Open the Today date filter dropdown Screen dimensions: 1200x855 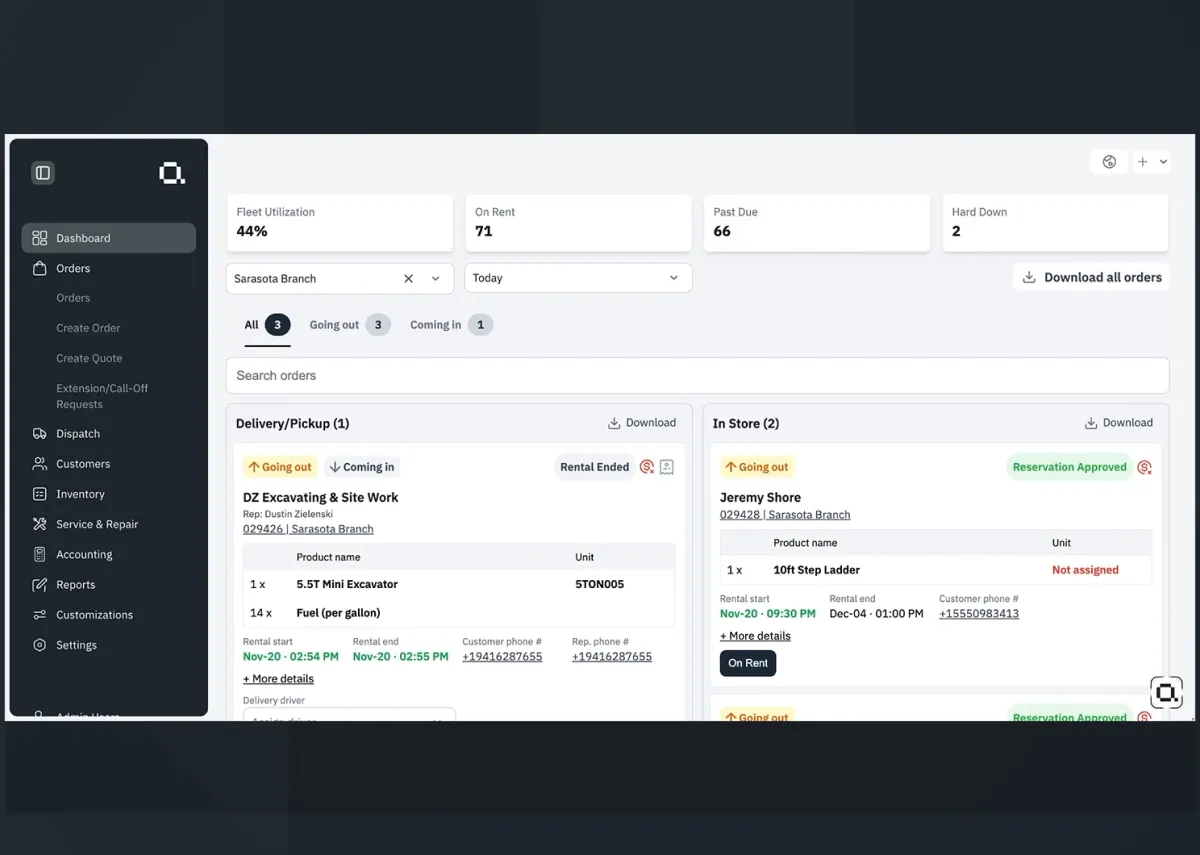[x=578, y=278]
